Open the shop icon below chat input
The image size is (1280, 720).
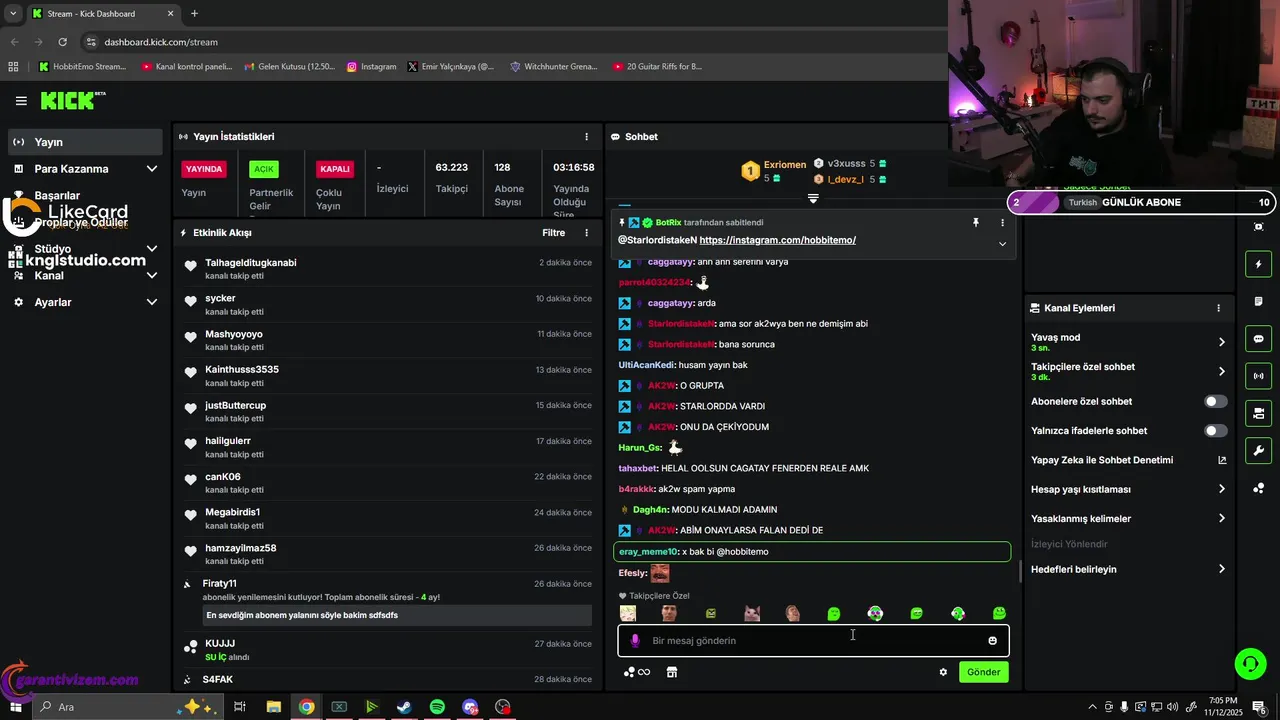tap(672, 672)
